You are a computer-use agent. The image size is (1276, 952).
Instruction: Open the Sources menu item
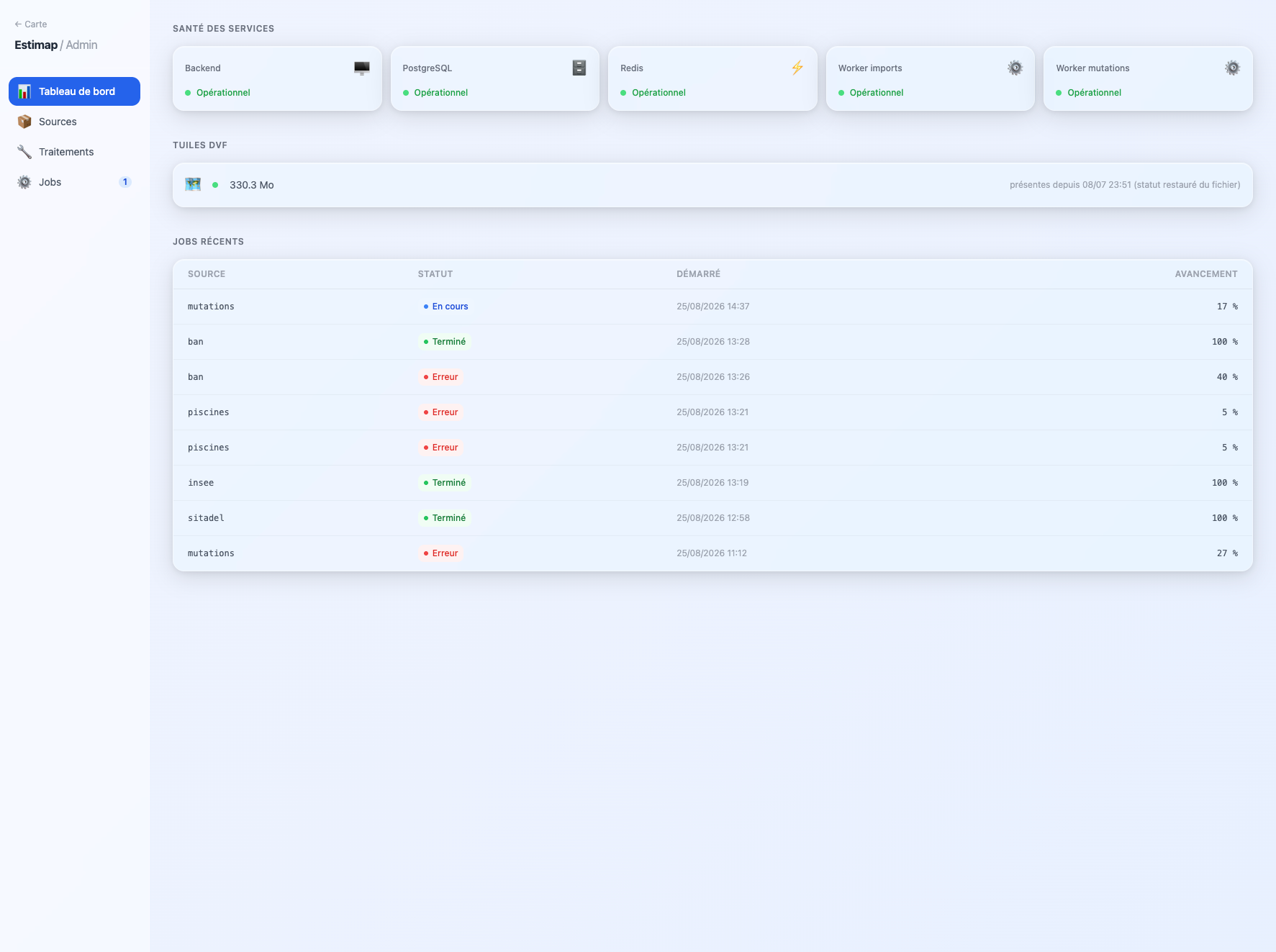(74, 122)
